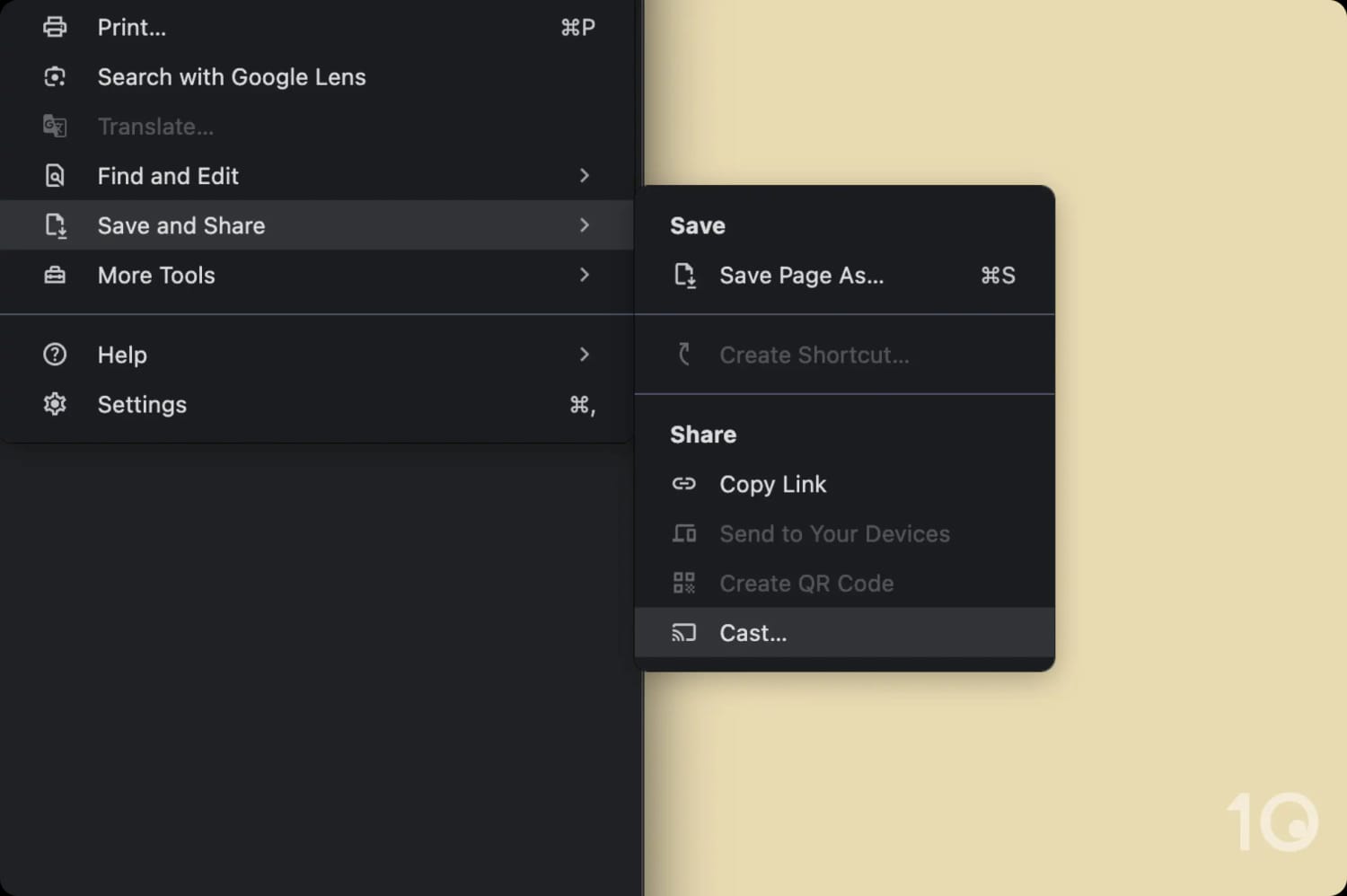Click the Cast screen icon
The width and height of the screenshot is (1347, 896).
[684, 633]
